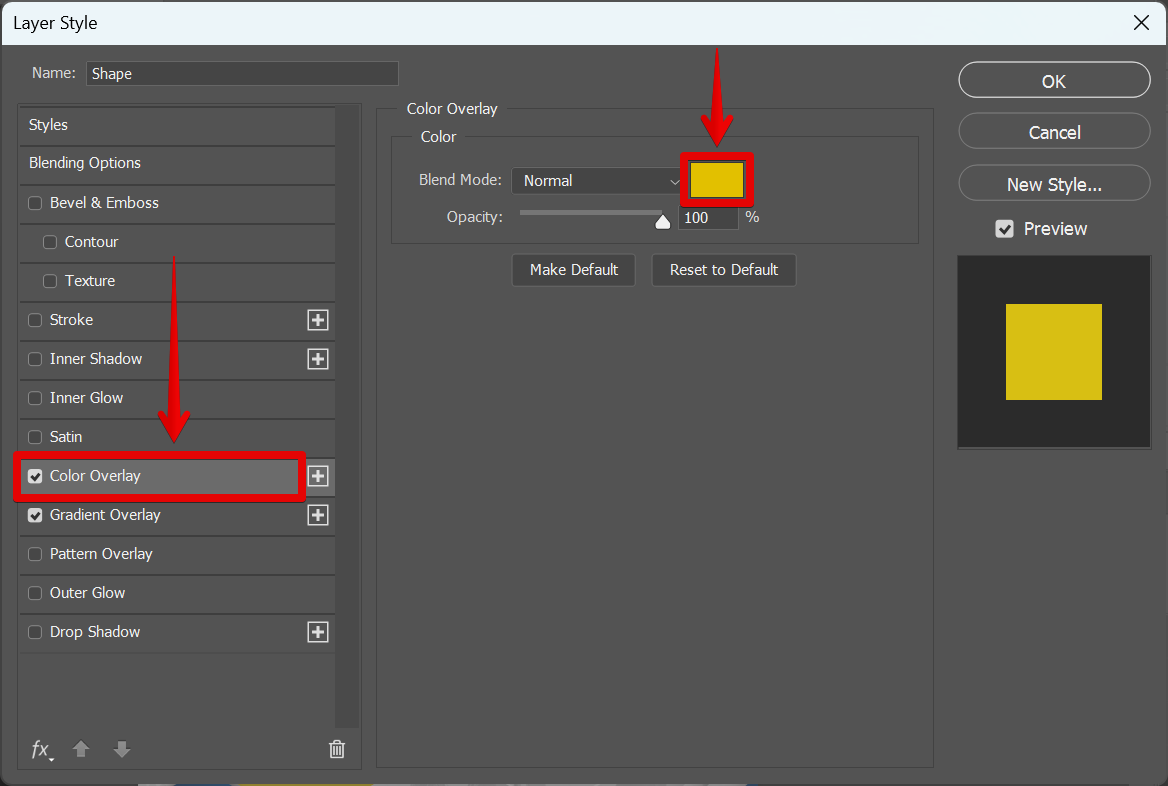Viewport: 1168px width, 786px height.
Task: Enable the Drop Shadow checkbox
Action: click(x=35, y=632)
